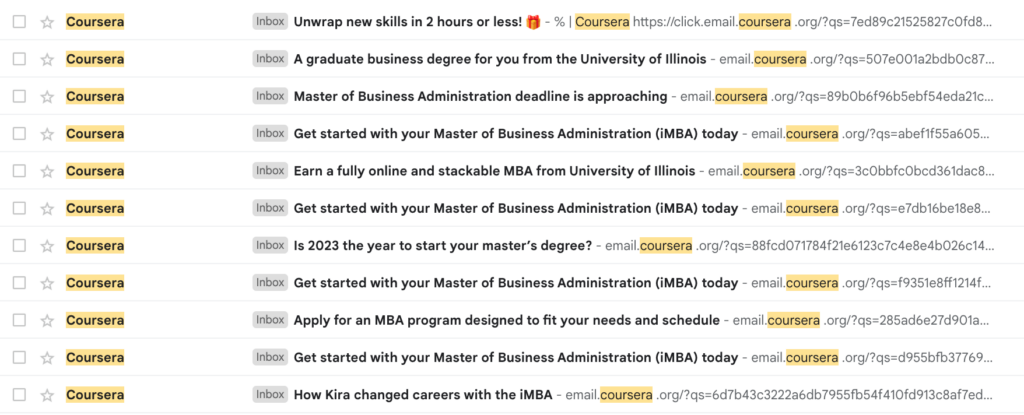Tick checkbox for 'Is 2023 the year' email
This screenshot has width=1024, height=415.
pyautogui.click(x=19, y=246)
